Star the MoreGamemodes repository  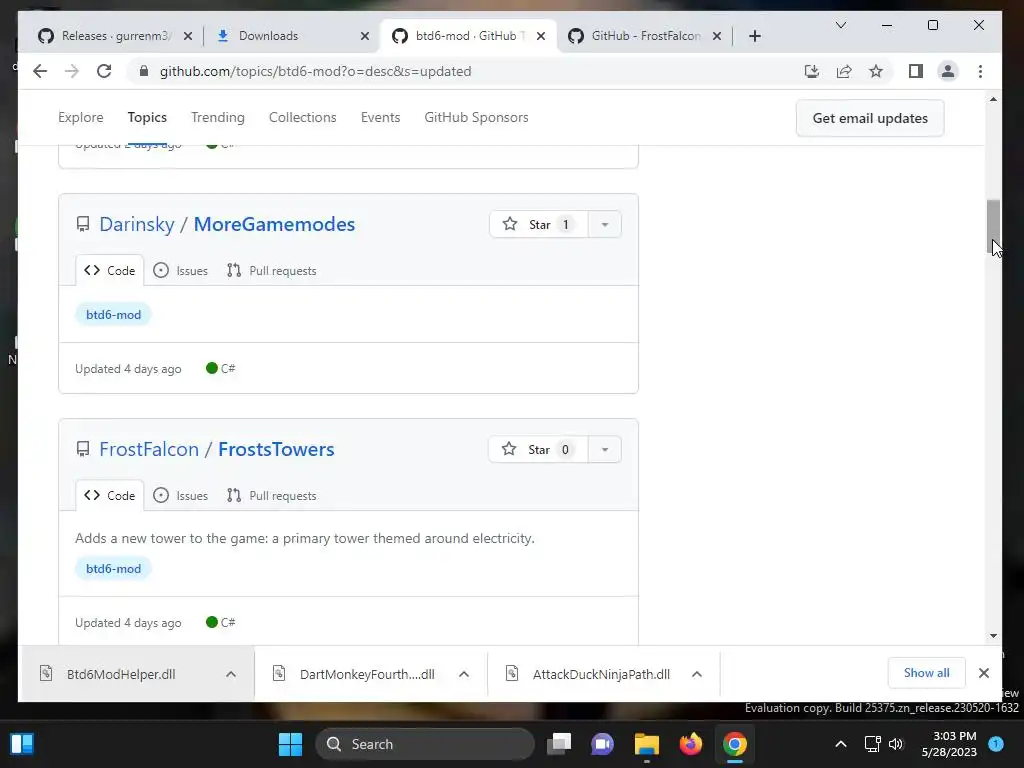[x=539, y=225]
